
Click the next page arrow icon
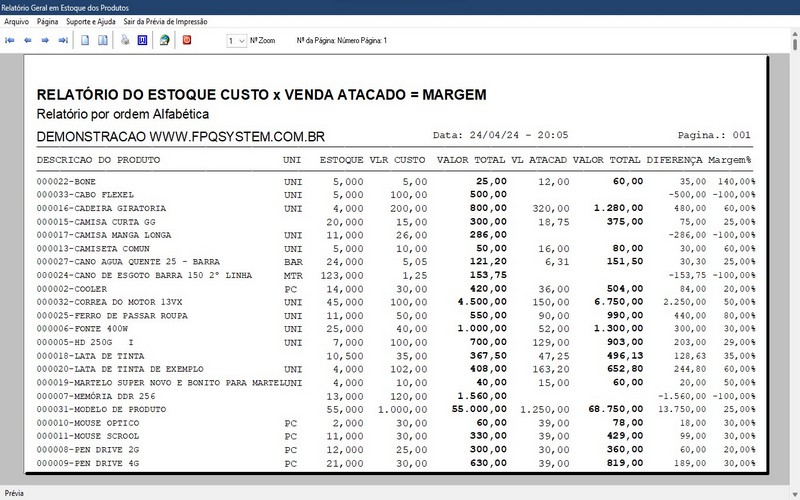click(x=45, y=40)
